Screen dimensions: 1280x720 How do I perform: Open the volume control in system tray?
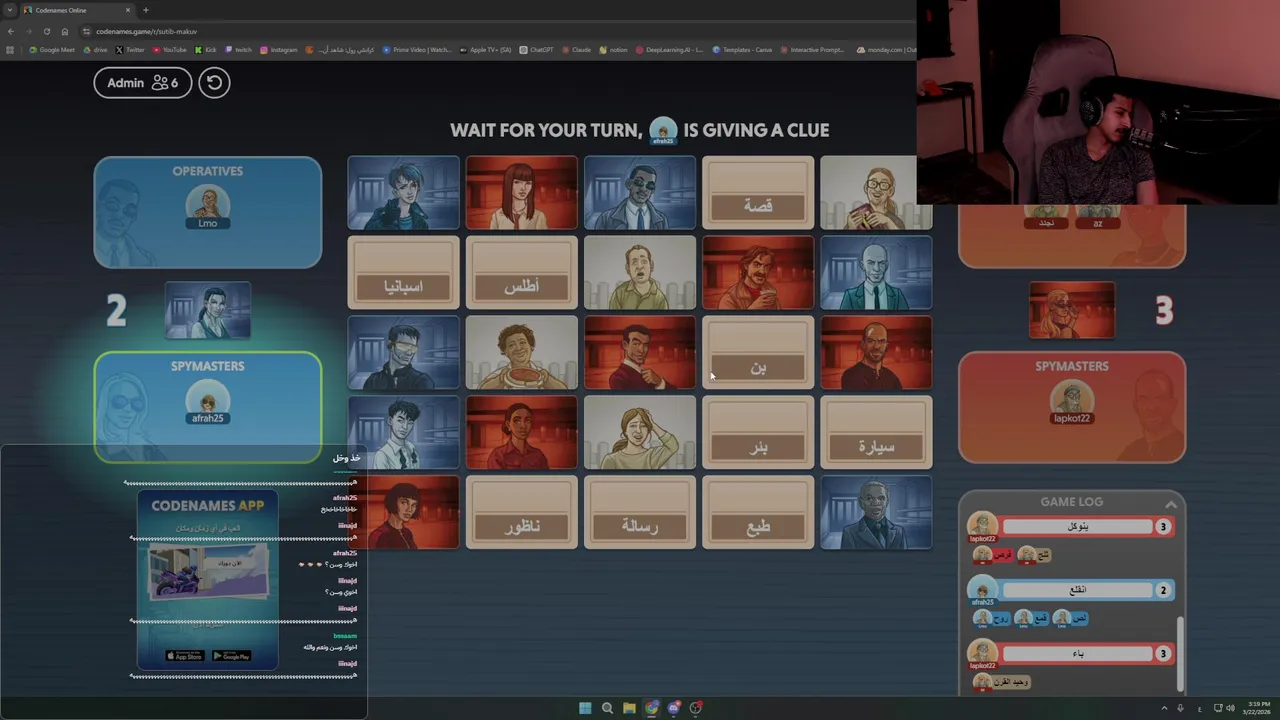[1230, 708]
